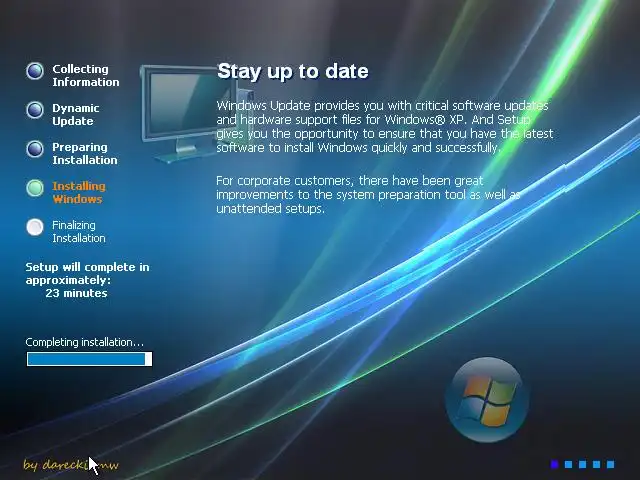
Task: Click the Collecting Information step bullet
Action: pos(35,71)
